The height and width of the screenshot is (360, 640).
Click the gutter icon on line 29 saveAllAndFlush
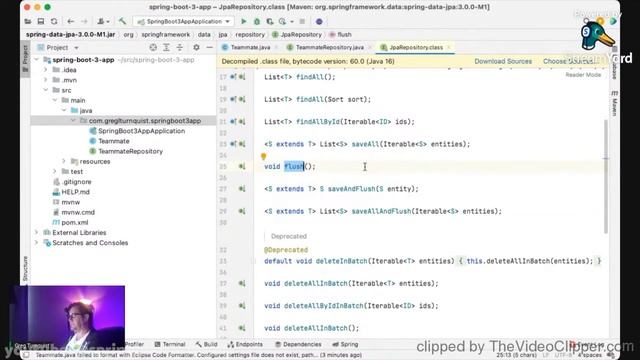pos(242,211)
